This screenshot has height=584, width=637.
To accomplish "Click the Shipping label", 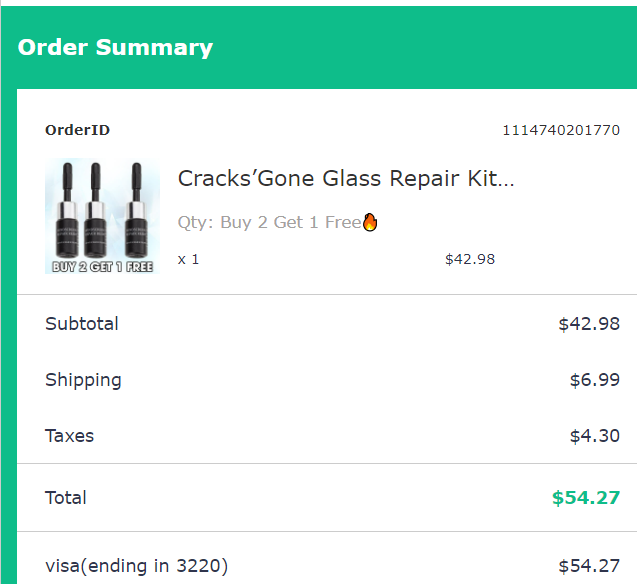I will point(83,379).
